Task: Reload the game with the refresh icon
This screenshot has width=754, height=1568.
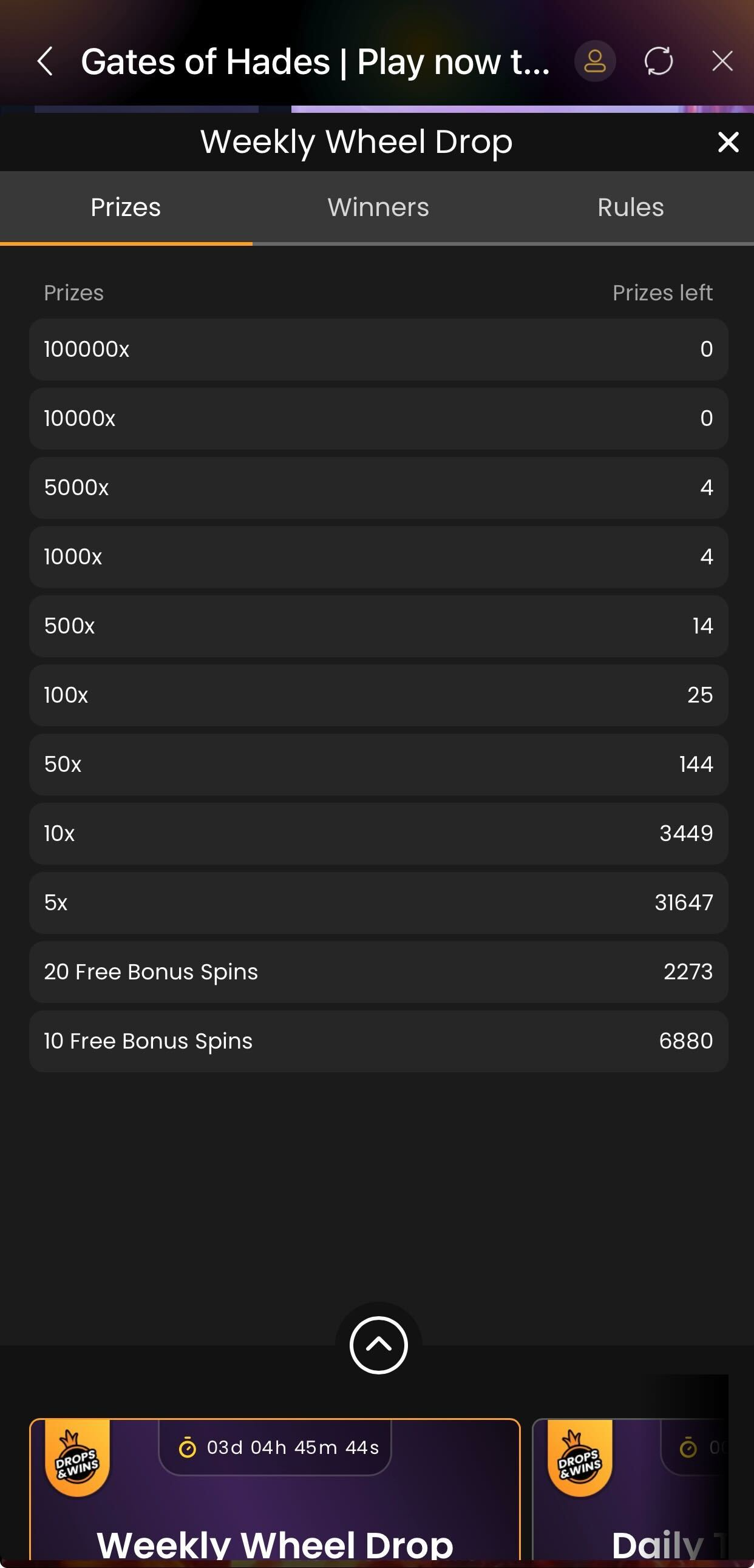Action: [658, 61]
